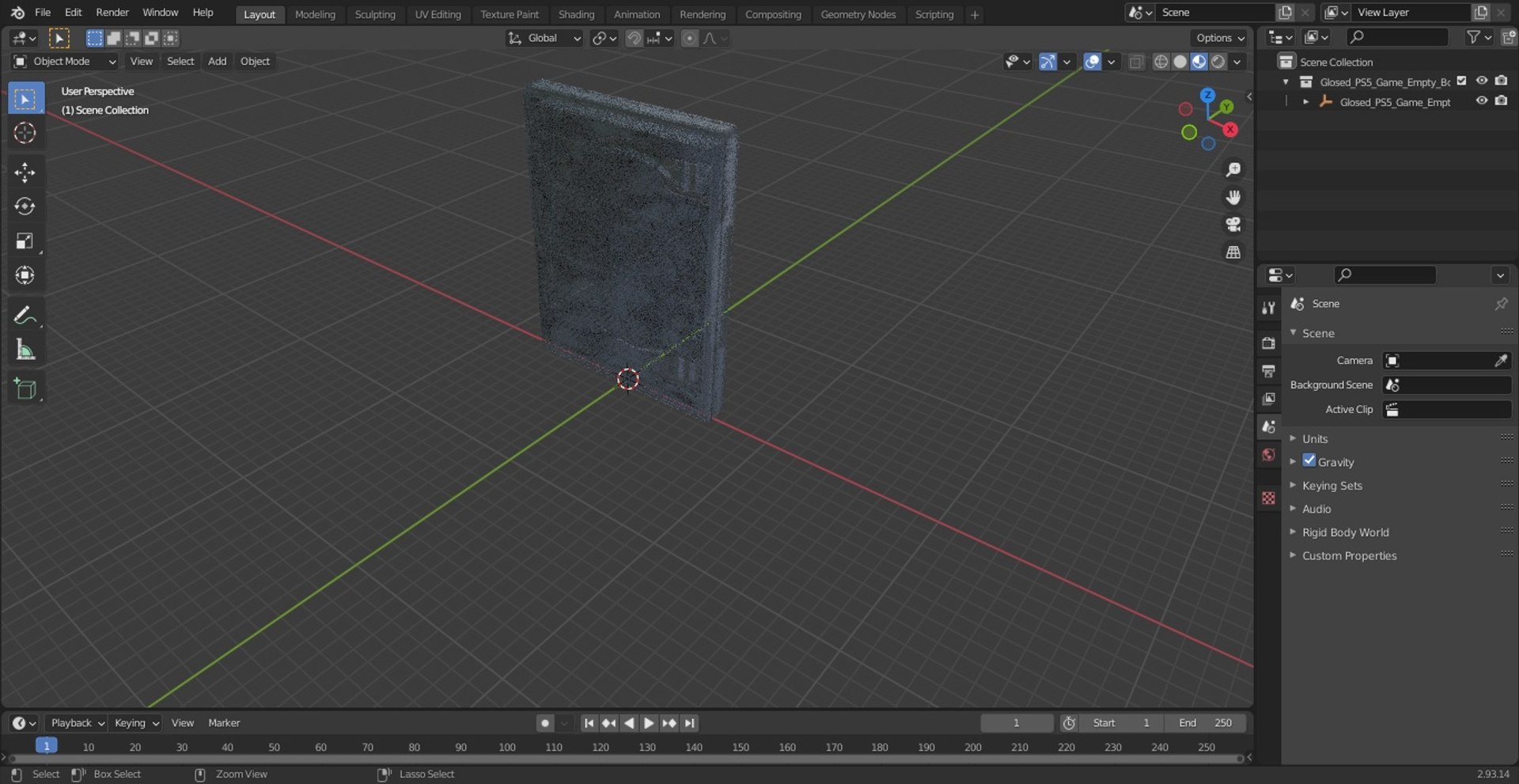Screen dimensions: 1519x784
Task: Switch to wireframe viewport shading
Action: pyautogui.click(x=1161, y=62)
